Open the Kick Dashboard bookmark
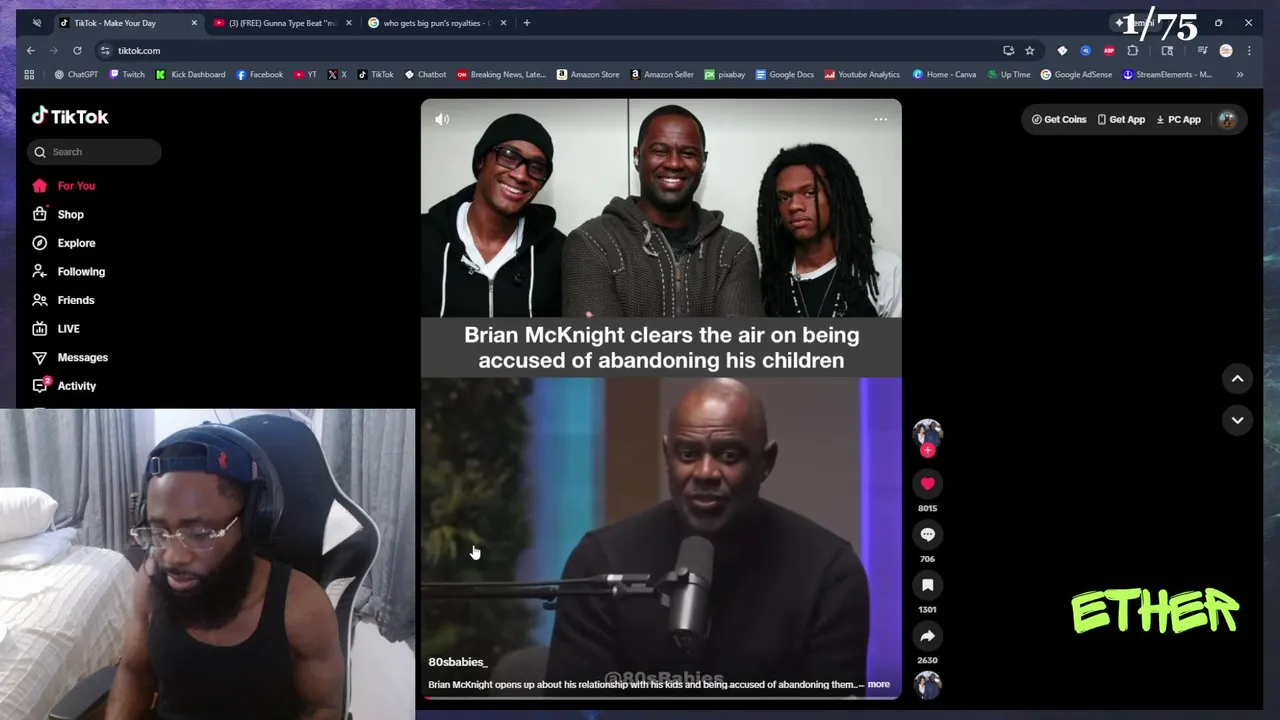1280x720 pixels. tap(190, 75)
